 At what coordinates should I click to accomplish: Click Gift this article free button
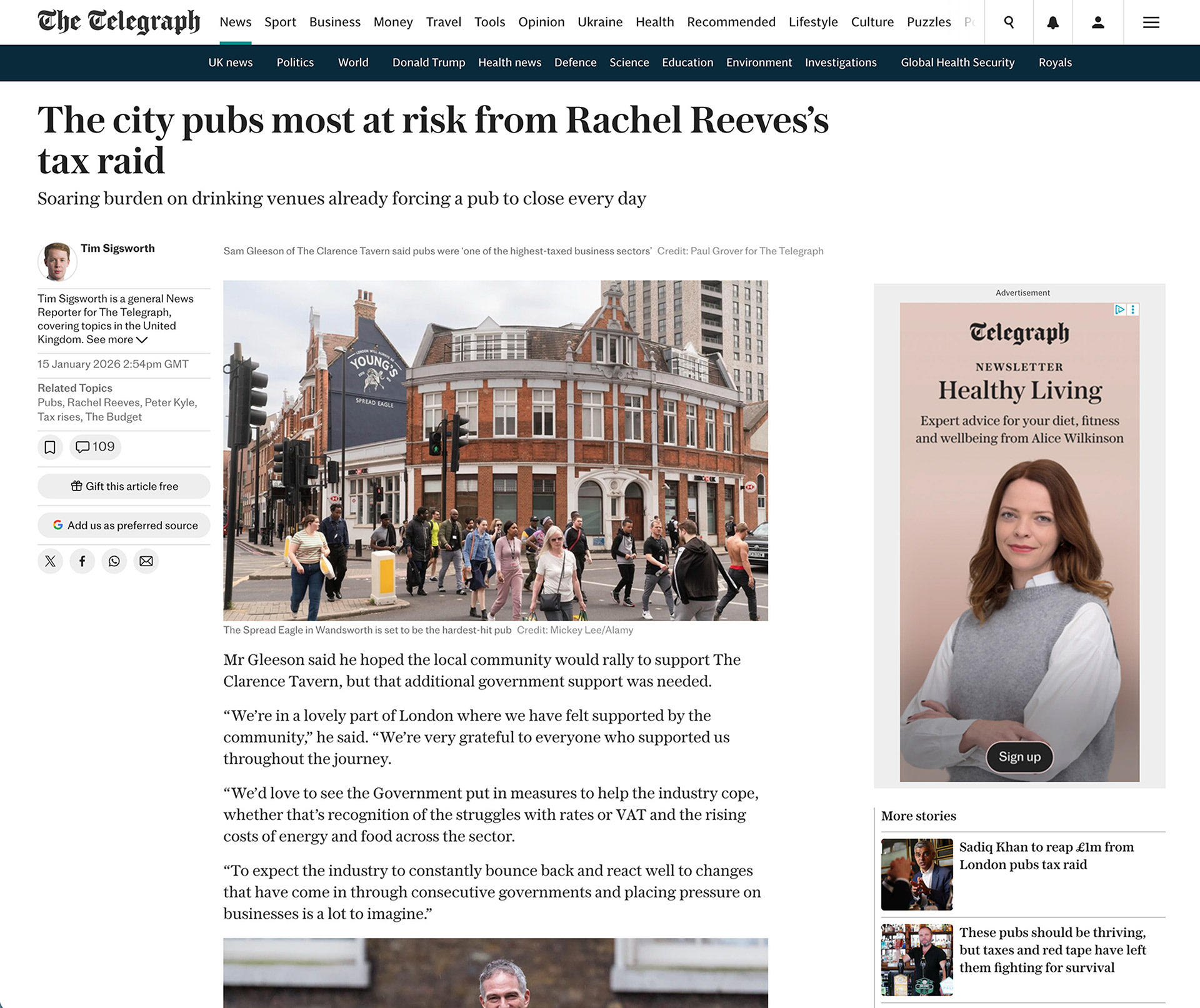click(x=124, y=486)
